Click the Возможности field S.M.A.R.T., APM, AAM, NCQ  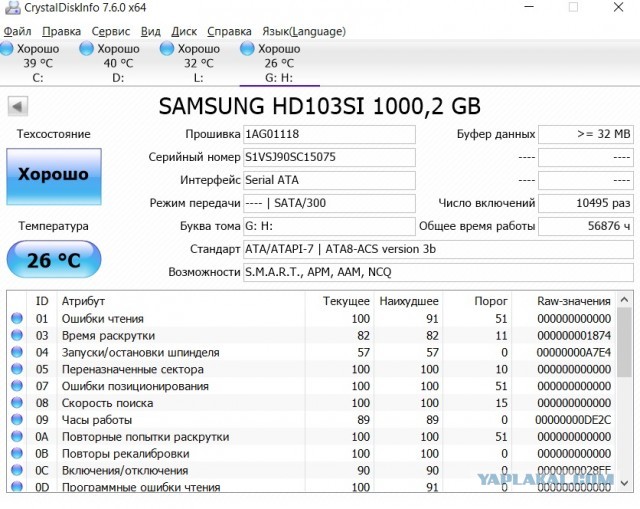tap(438, 272)
